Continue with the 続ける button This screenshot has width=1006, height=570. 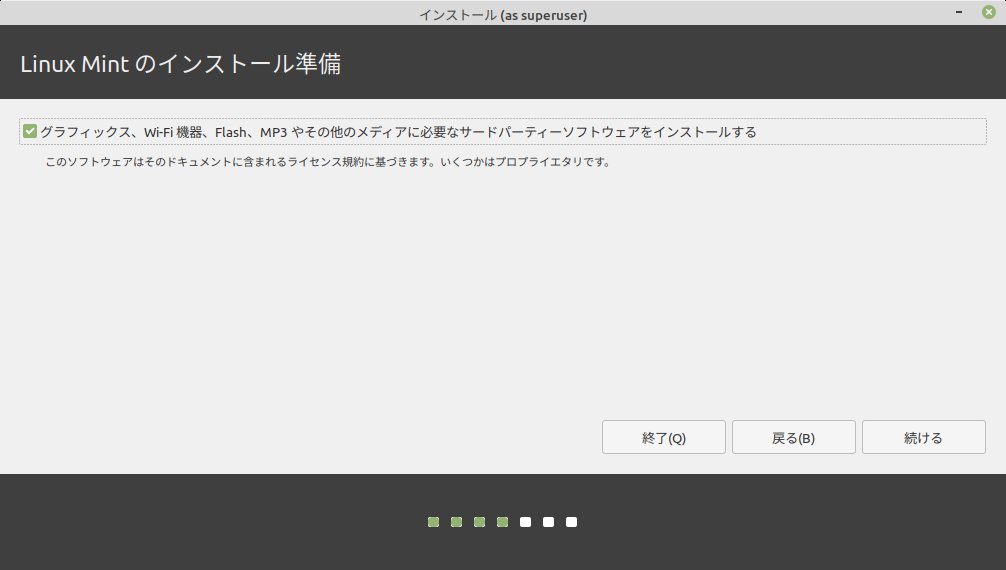(x=923, y=437)
